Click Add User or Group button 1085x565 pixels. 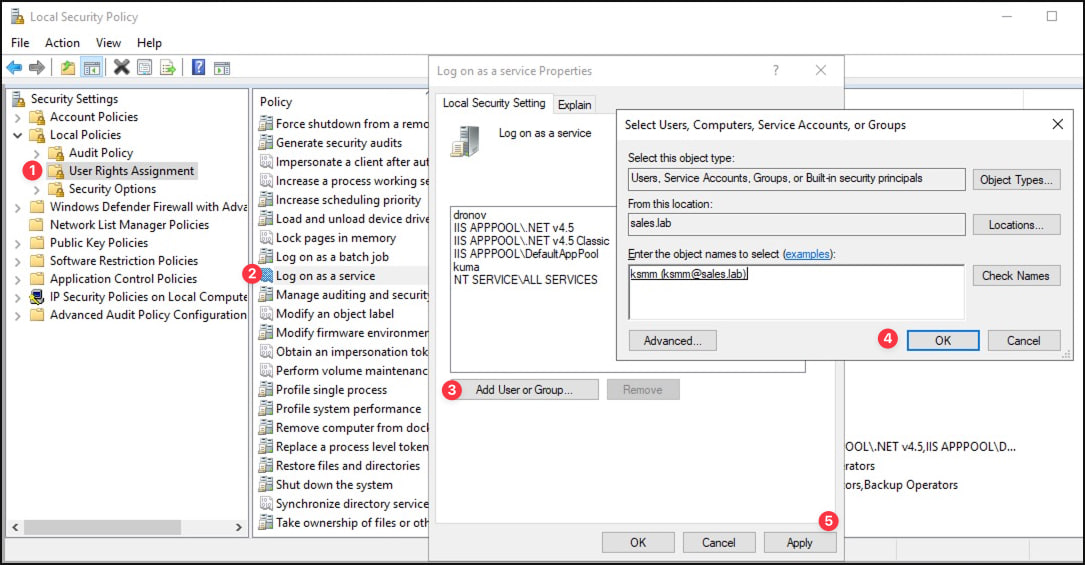tap(524, 389)
